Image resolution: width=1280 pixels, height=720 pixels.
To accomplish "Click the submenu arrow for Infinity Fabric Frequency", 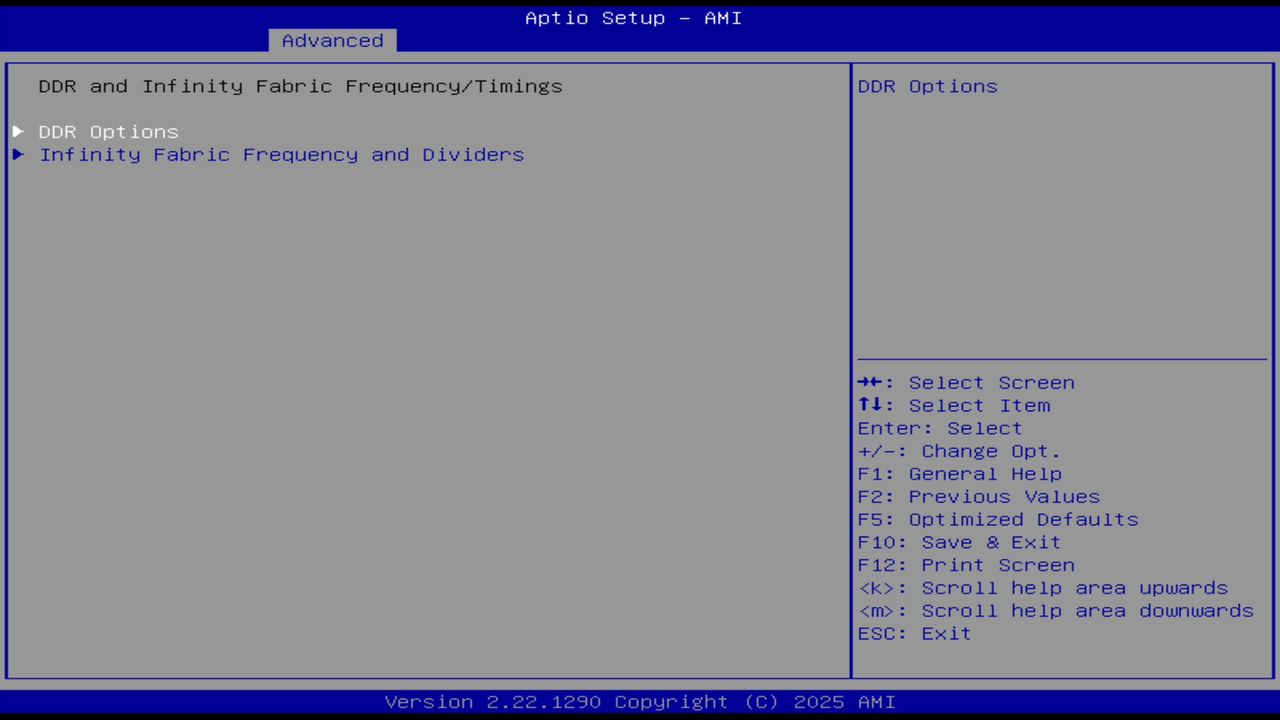I will (x=17, y=154).
